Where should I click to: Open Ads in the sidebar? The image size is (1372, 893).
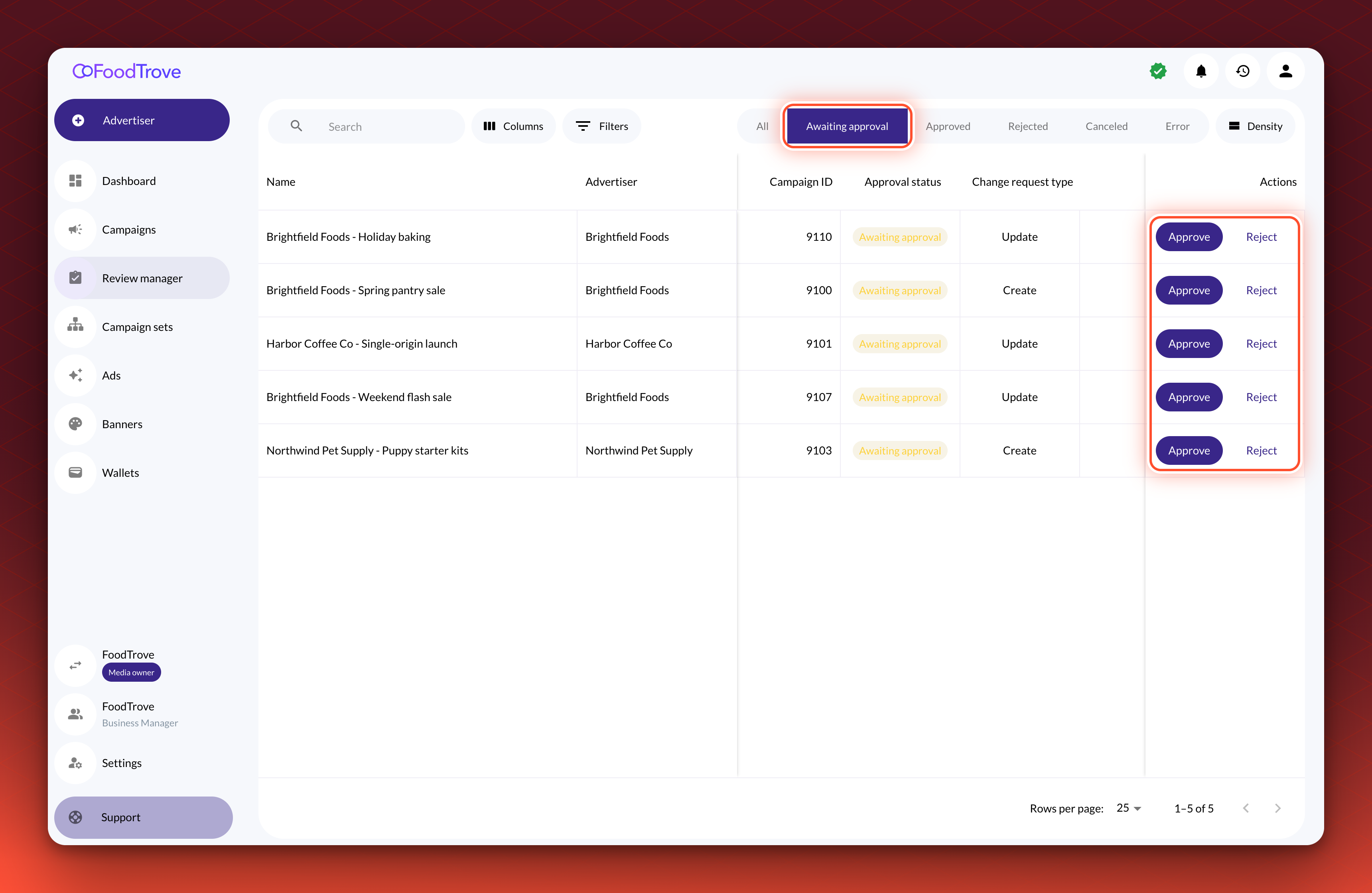tap(142, 375)
